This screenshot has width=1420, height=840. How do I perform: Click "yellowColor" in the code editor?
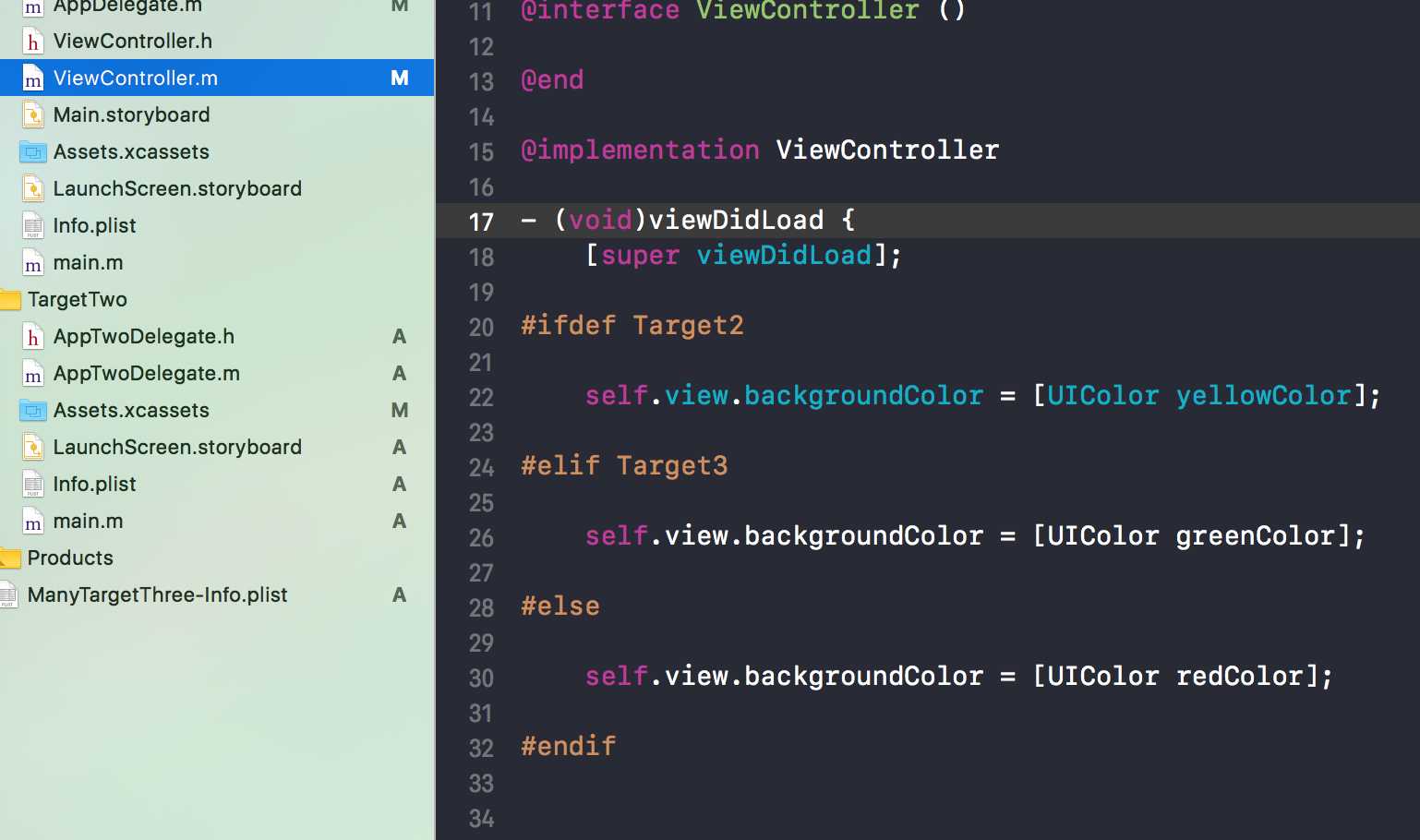tap(1263, 395)
